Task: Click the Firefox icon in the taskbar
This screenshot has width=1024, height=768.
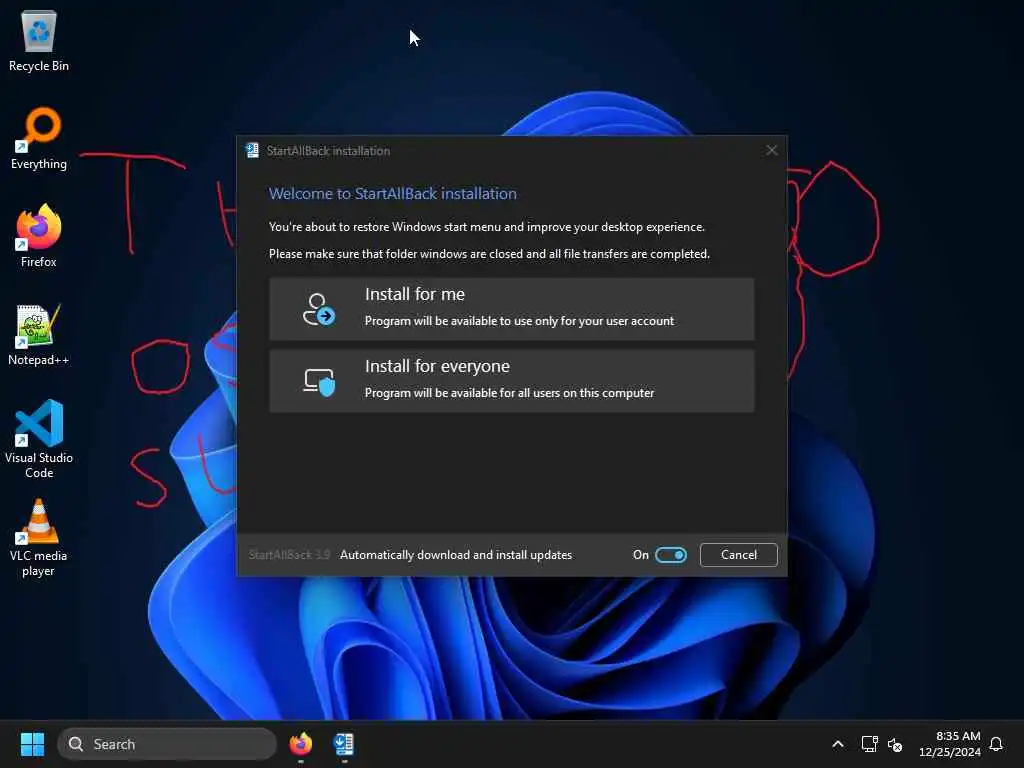Action: (300, 744)
